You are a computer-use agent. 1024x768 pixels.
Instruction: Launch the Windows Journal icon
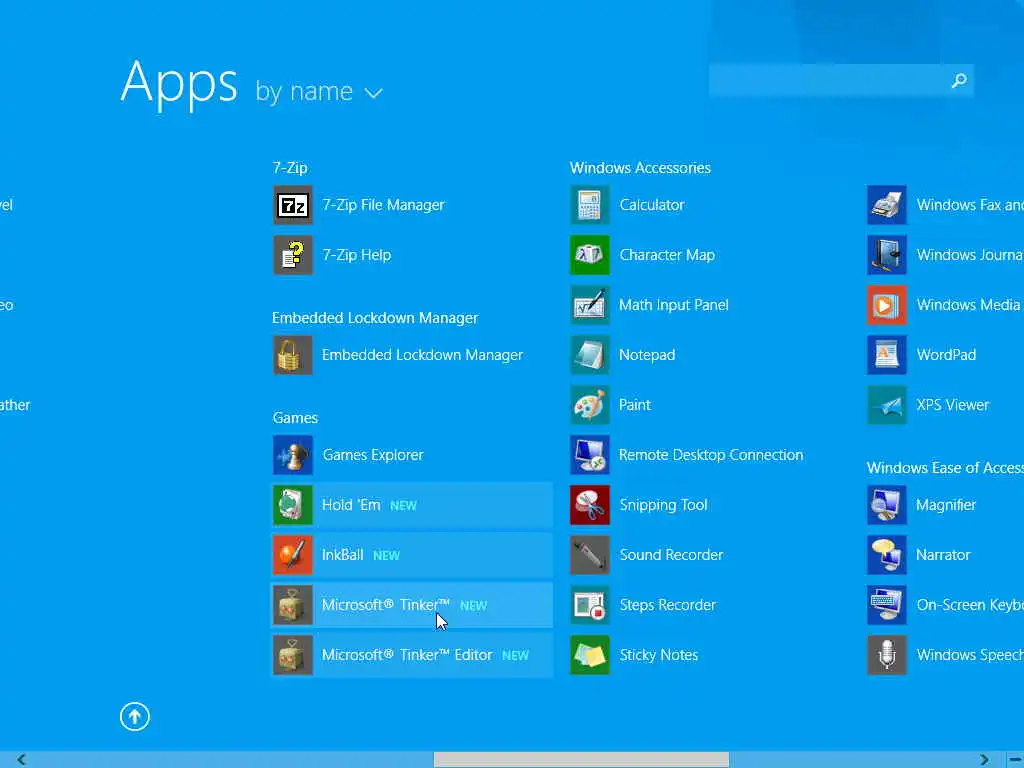point(887,255)
